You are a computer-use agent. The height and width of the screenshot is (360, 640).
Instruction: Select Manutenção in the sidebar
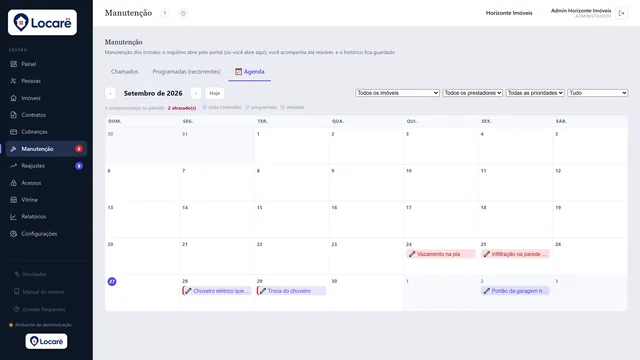pos(46,149)
